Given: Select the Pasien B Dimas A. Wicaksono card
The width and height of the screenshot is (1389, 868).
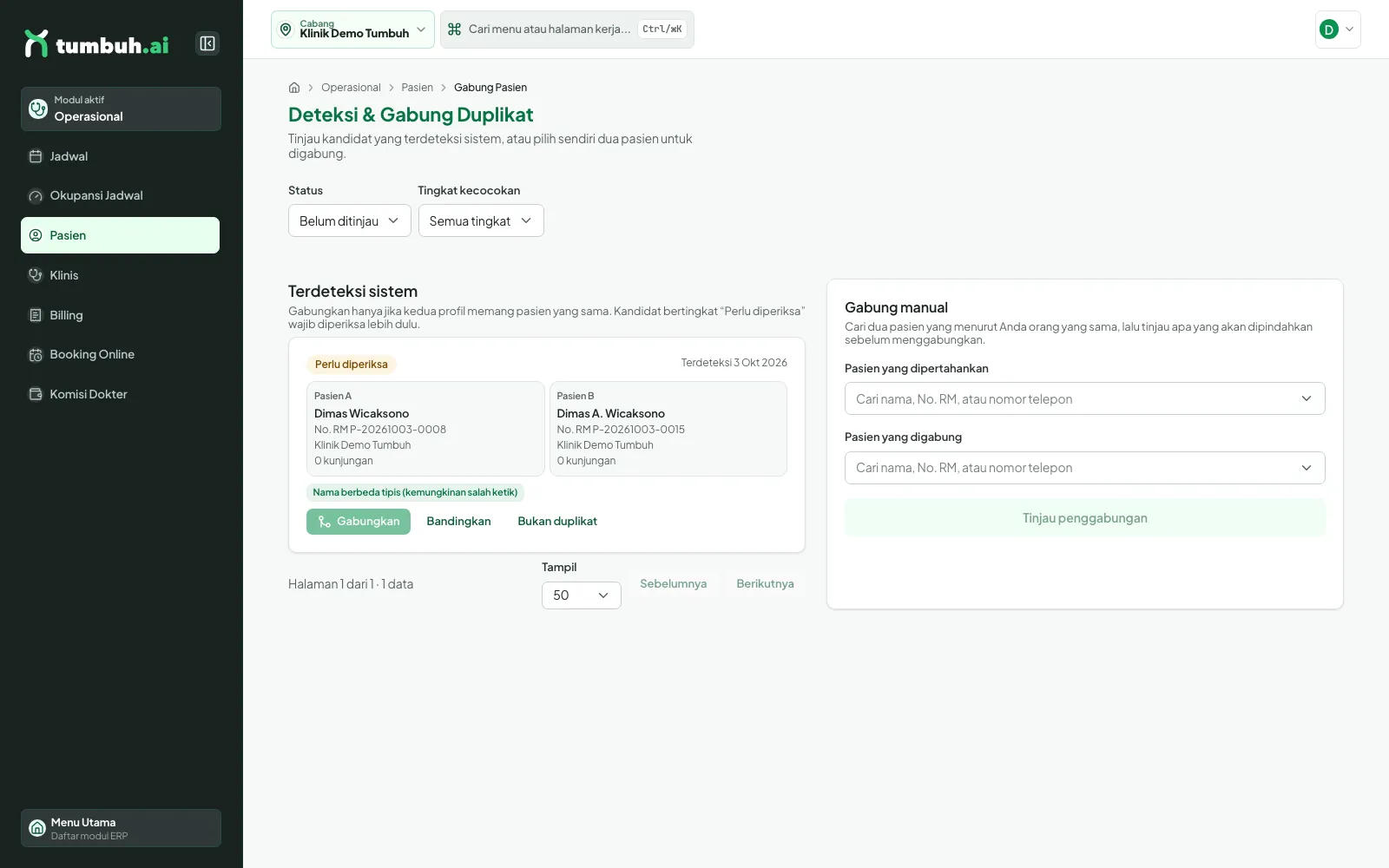Looking at the screenshot, I should 668,429.
